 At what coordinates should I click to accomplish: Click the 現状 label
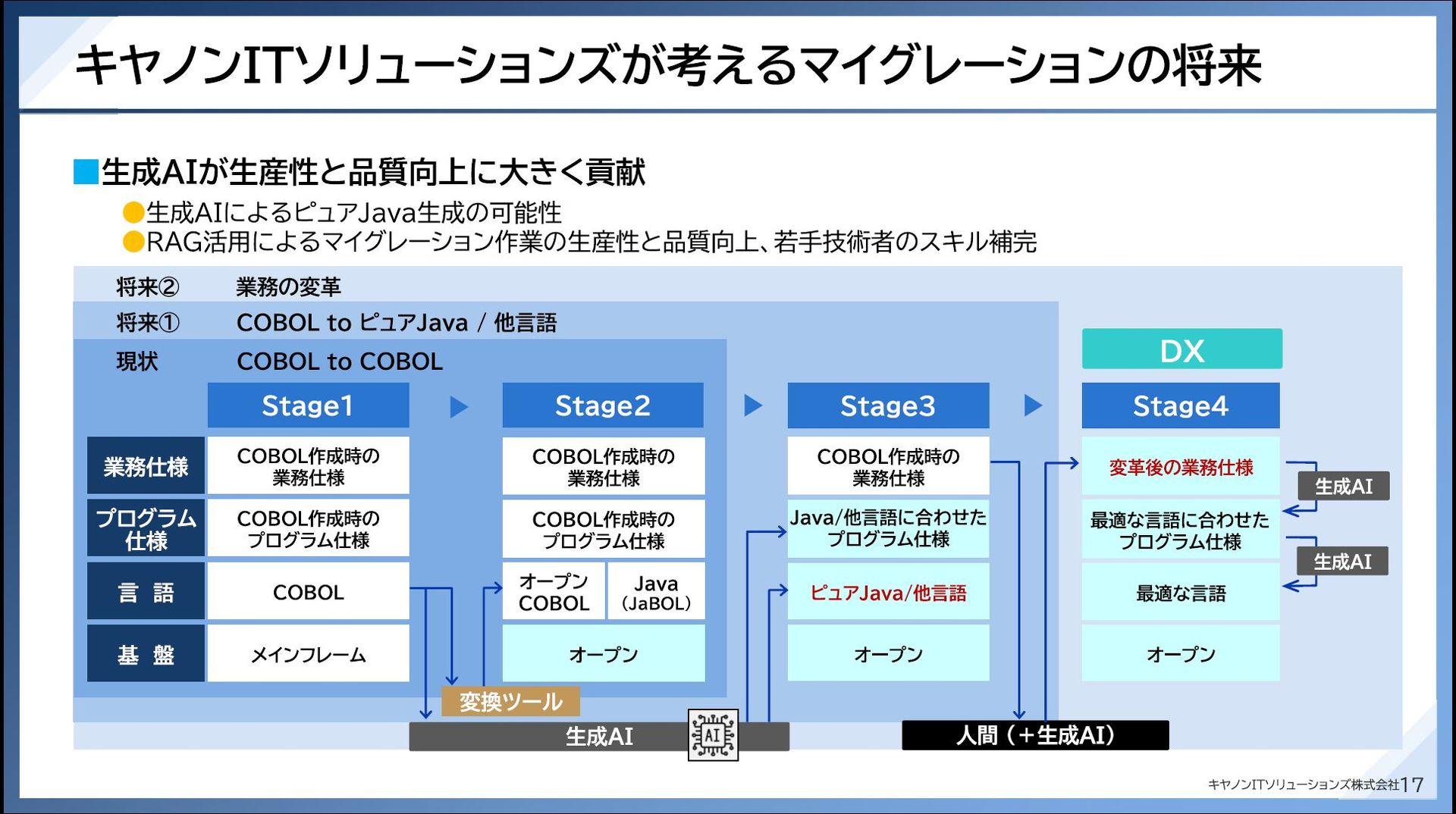(137, 361)
